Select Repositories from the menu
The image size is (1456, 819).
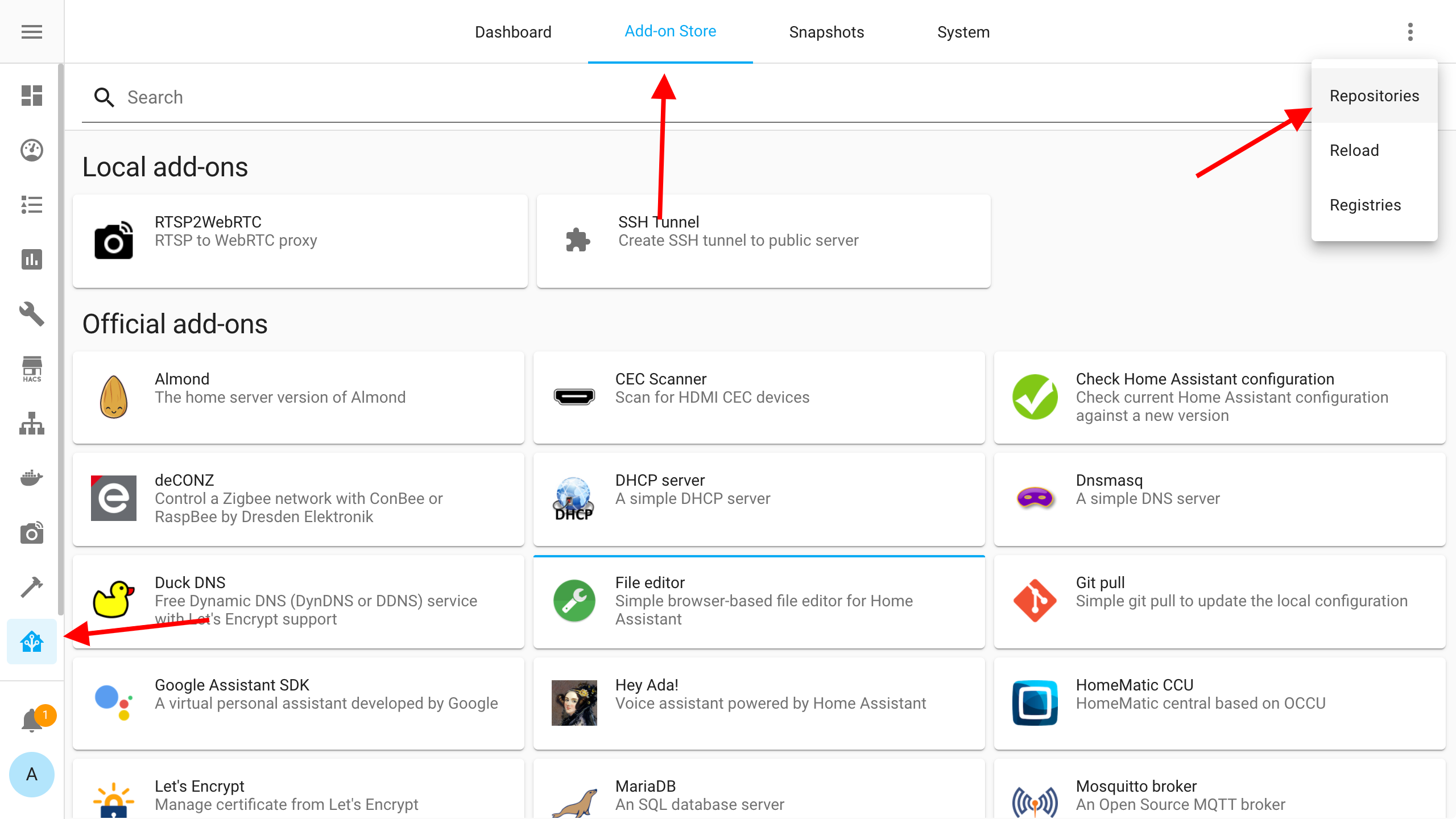tap(1374, 96)
